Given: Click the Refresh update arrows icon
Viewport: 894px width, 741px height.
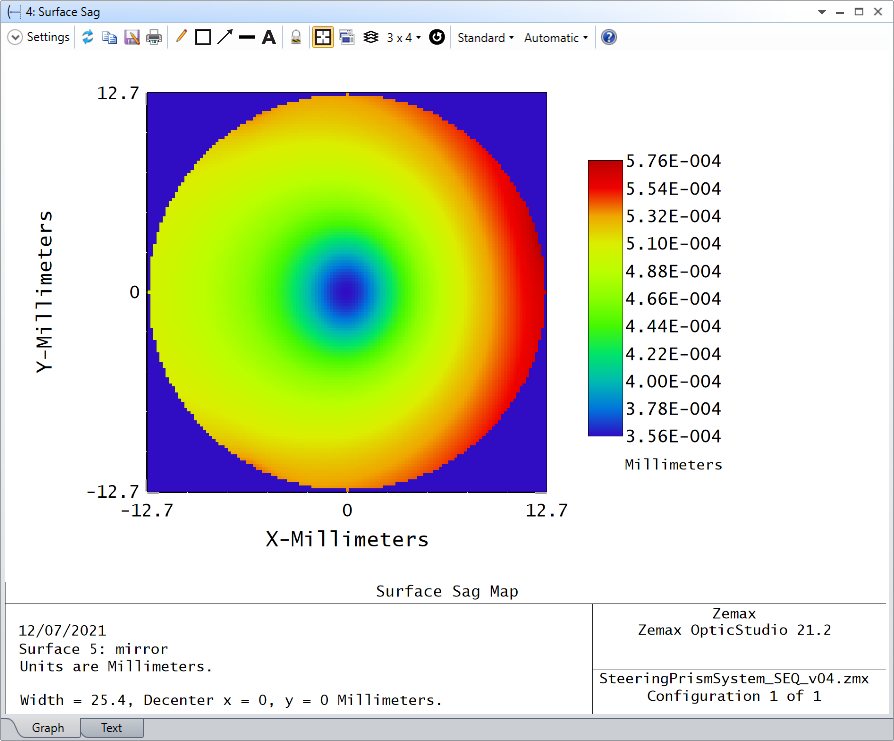Looking at the screenshot, I should click(88, 38).
